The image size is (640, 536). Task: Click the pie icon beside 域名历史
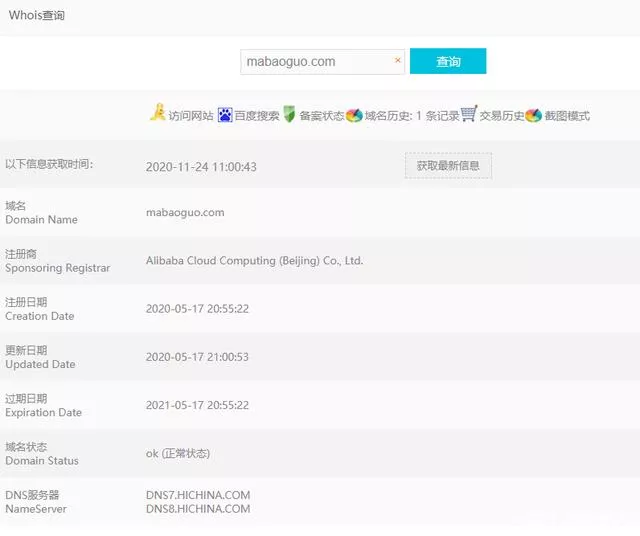tap(353, 115)
